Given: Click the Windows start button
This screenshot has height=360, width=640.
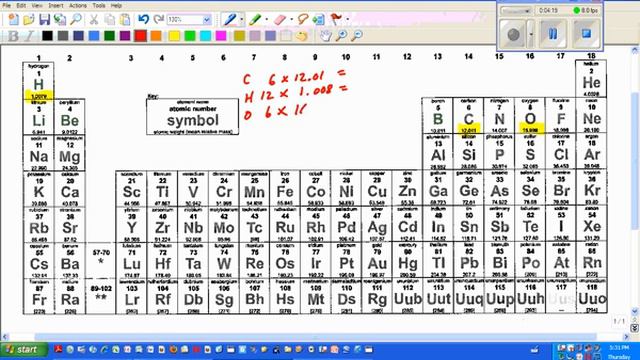Looking at the screenshot, I should (23, 350).
